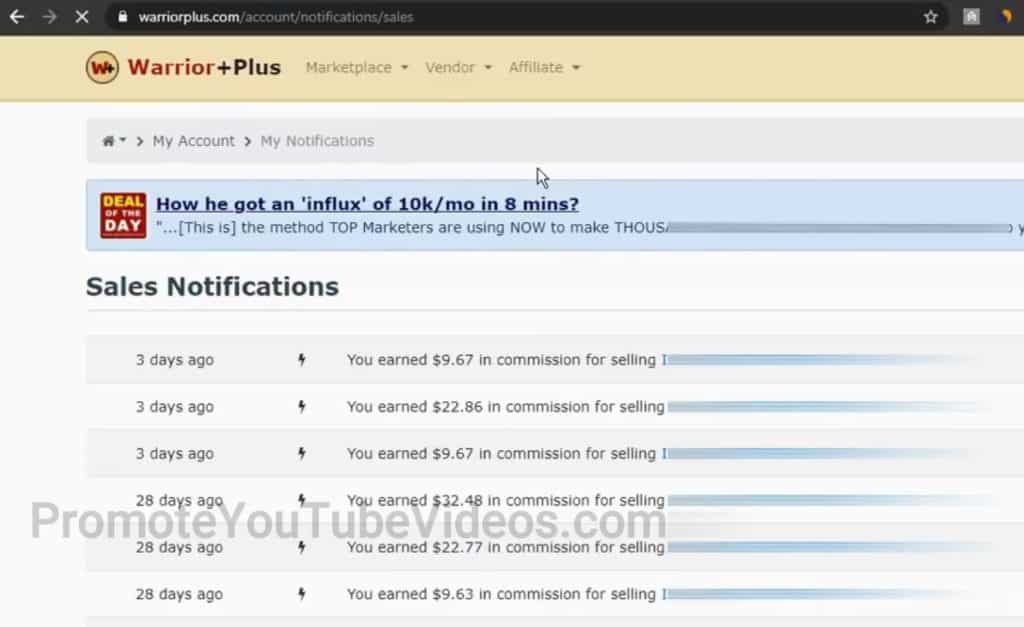Viewport: 1024px width, 627px height.
Task: Click lightning icon in the $22.77 row
Action: coord(301,547)
